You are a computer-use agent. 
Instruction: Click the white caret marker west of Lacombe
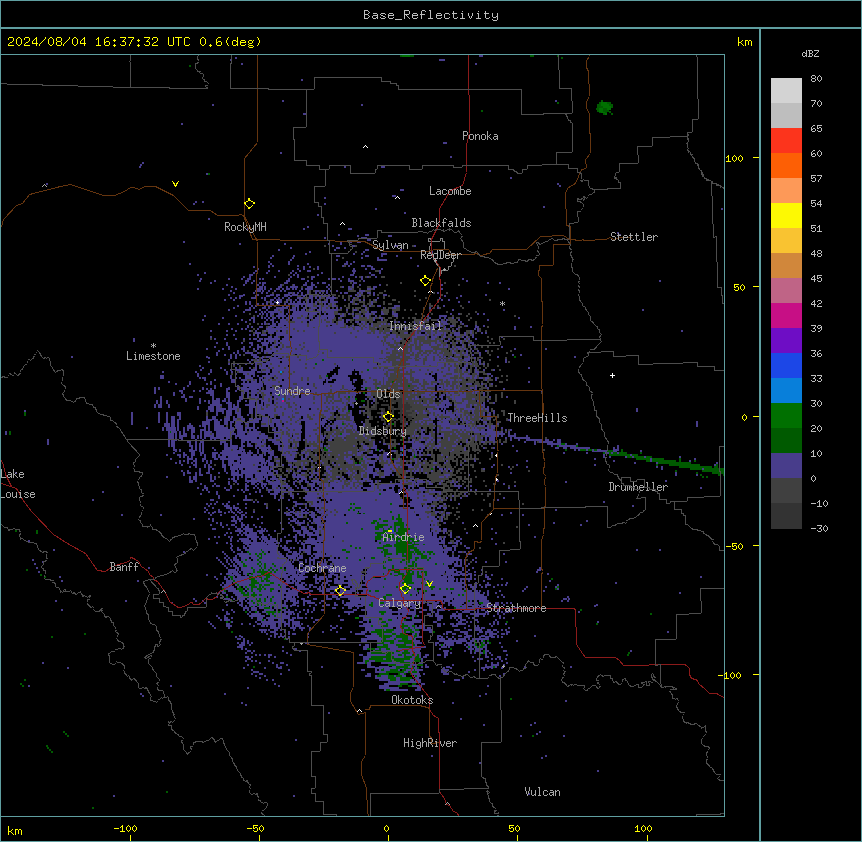[x=397, y=197]
